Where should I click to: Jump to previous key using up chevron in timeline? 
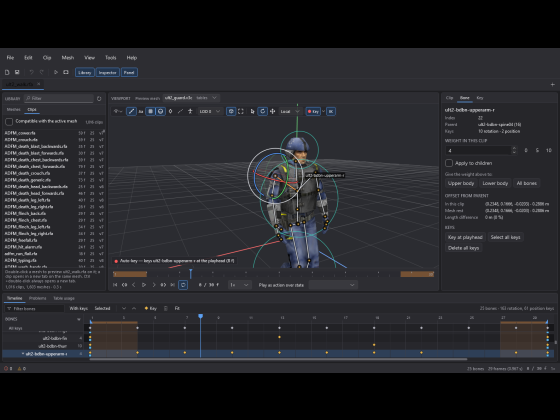point(134,308)
